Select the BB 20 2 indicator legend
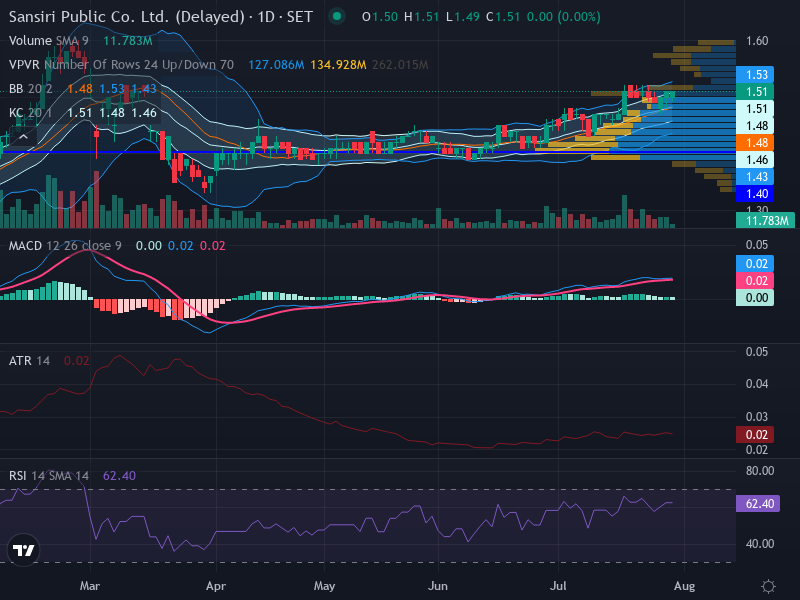800x600 pixels. [x=31, y=89]
